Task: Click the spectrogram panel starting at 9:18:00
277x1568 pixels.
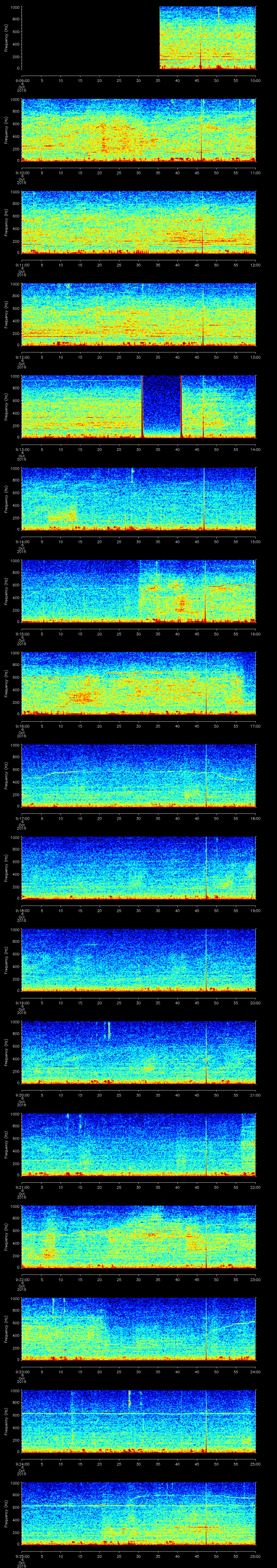Action: point(139,868)
